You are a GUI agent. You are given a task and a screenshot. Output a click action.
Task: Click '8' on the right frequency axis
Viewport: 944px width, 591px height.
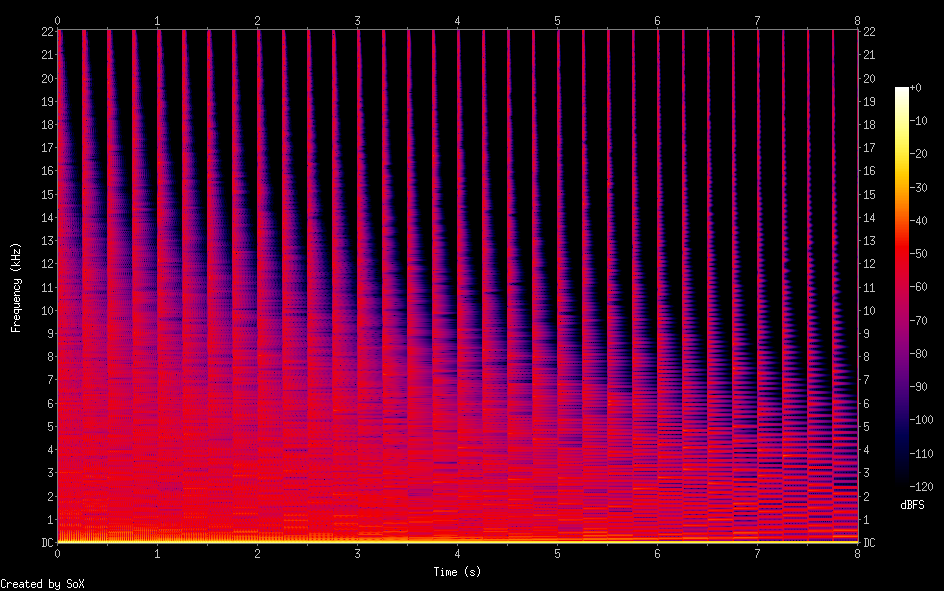tap(866, 357)
